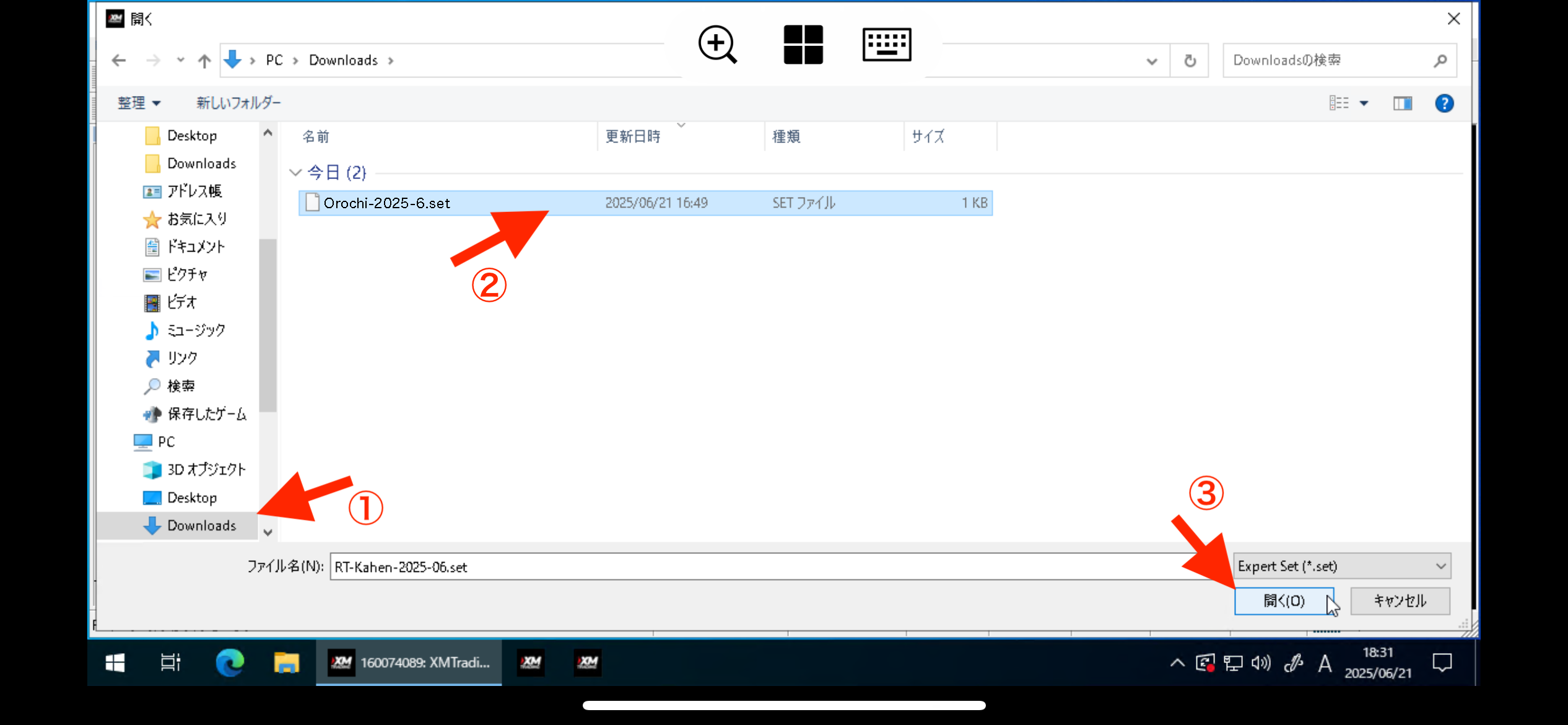Viewport: 1568px width, 725px height.
Task: Collapse the 今日 (2) group
Action: click(x=295, y=172)
